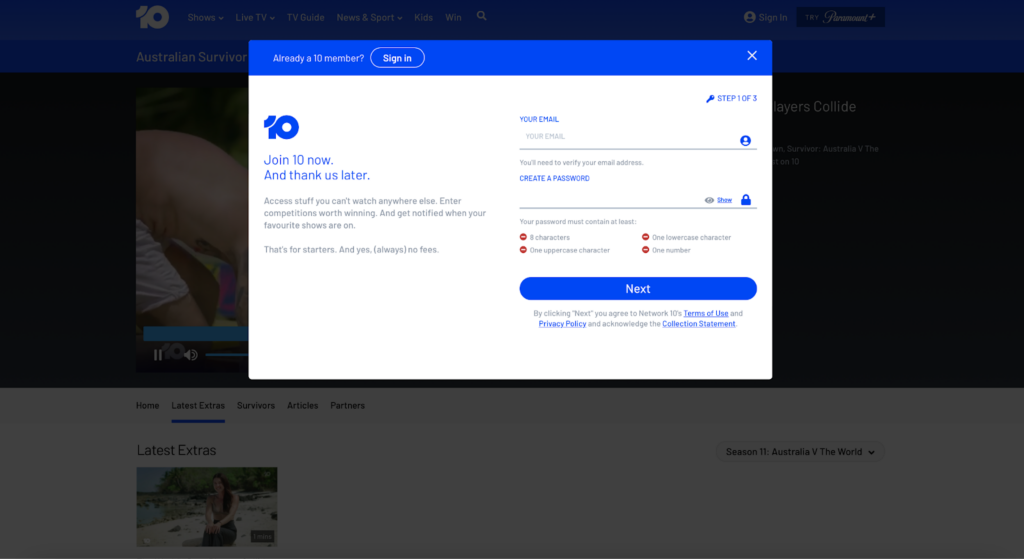
Task: Adjust the video volume slider
Action: coord(227,355)
